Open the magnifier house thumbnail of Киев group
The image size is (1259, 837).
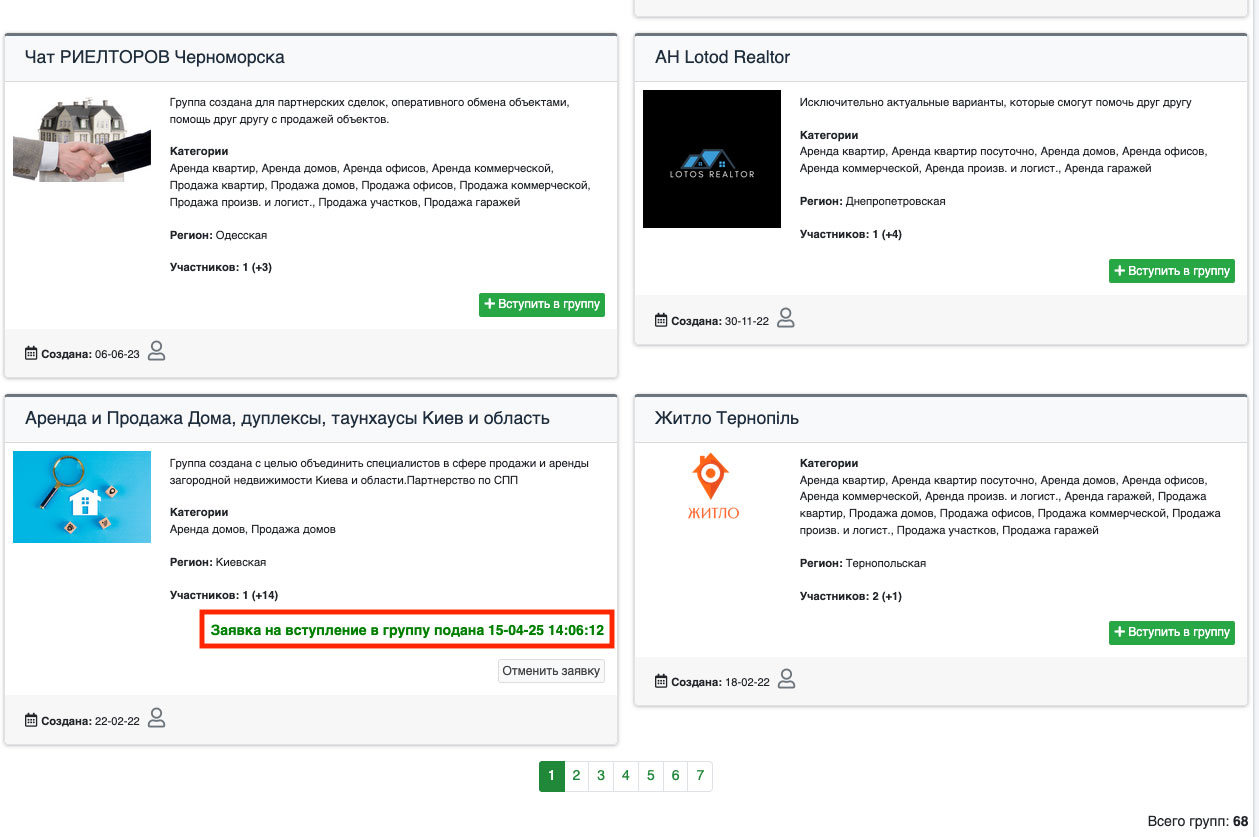click(x=82, y=497)
